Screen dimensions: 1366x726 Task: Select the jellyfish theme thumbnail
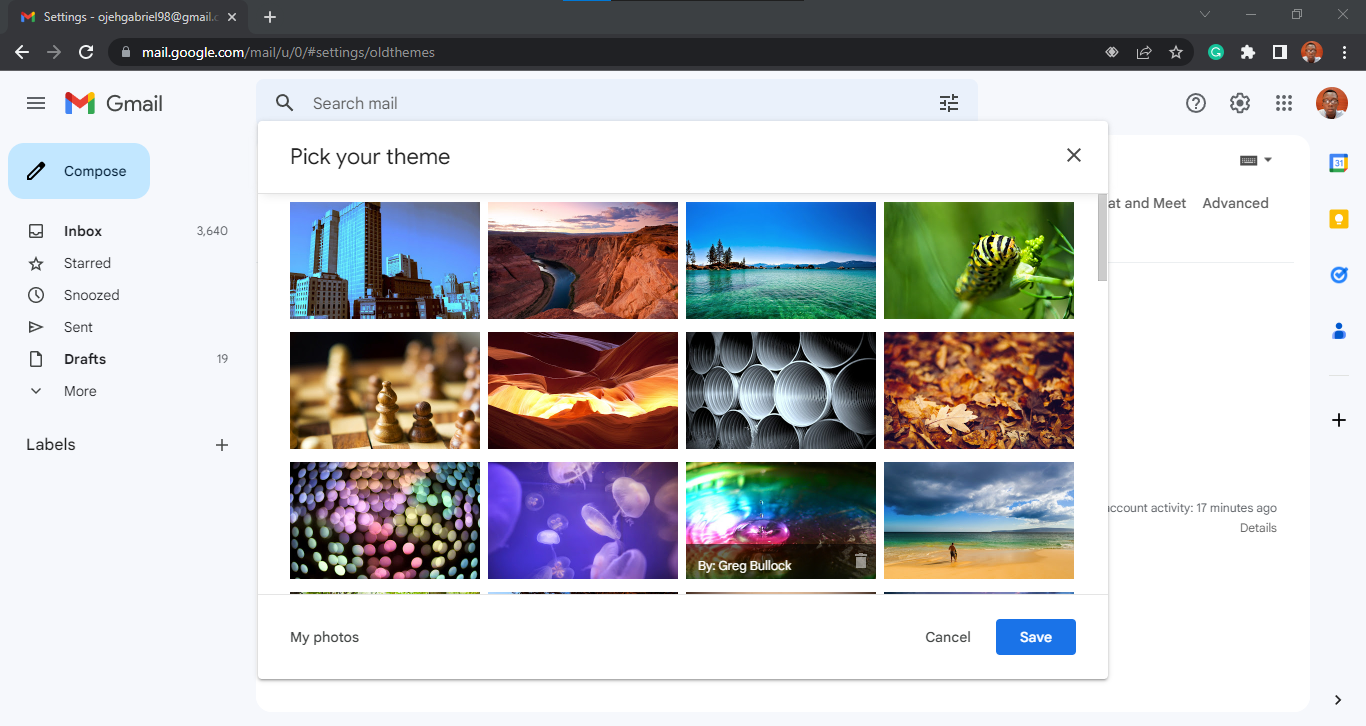(583, 520)
